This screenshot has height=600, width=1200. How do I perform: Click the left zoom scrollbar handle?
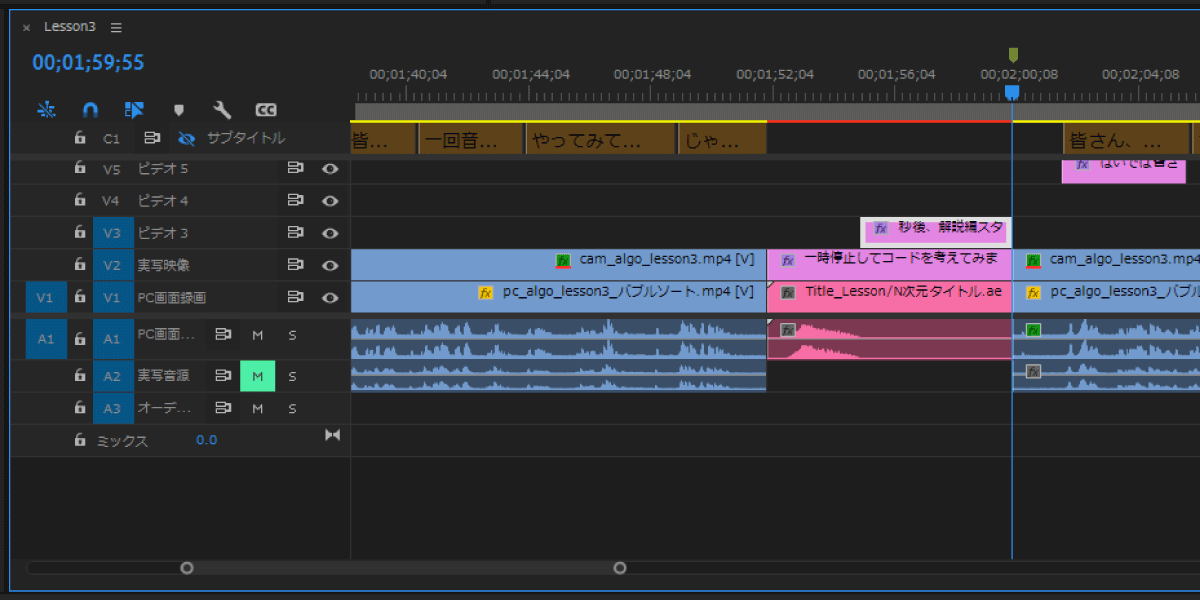[x=187, y=568]
